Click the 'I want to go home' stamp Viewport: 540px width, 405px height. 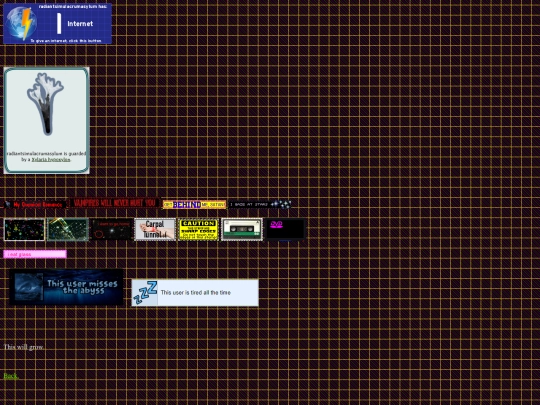pos(111,229)
